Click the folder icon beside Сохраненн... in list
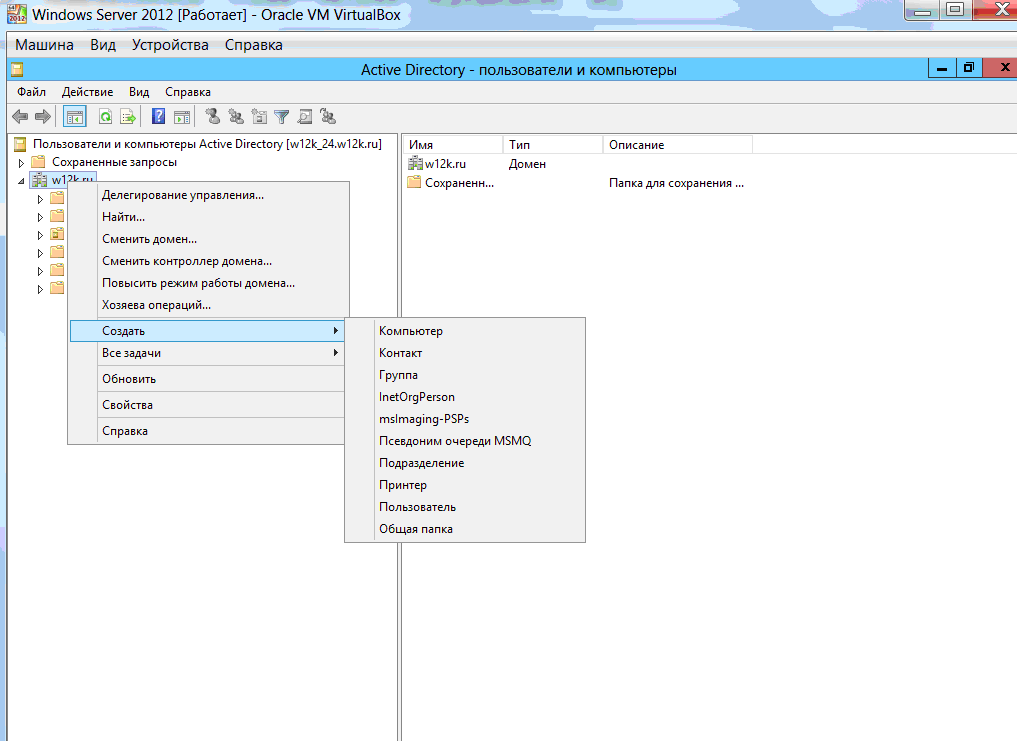This screenshot has width=1017, height=741. click(414, 182)
